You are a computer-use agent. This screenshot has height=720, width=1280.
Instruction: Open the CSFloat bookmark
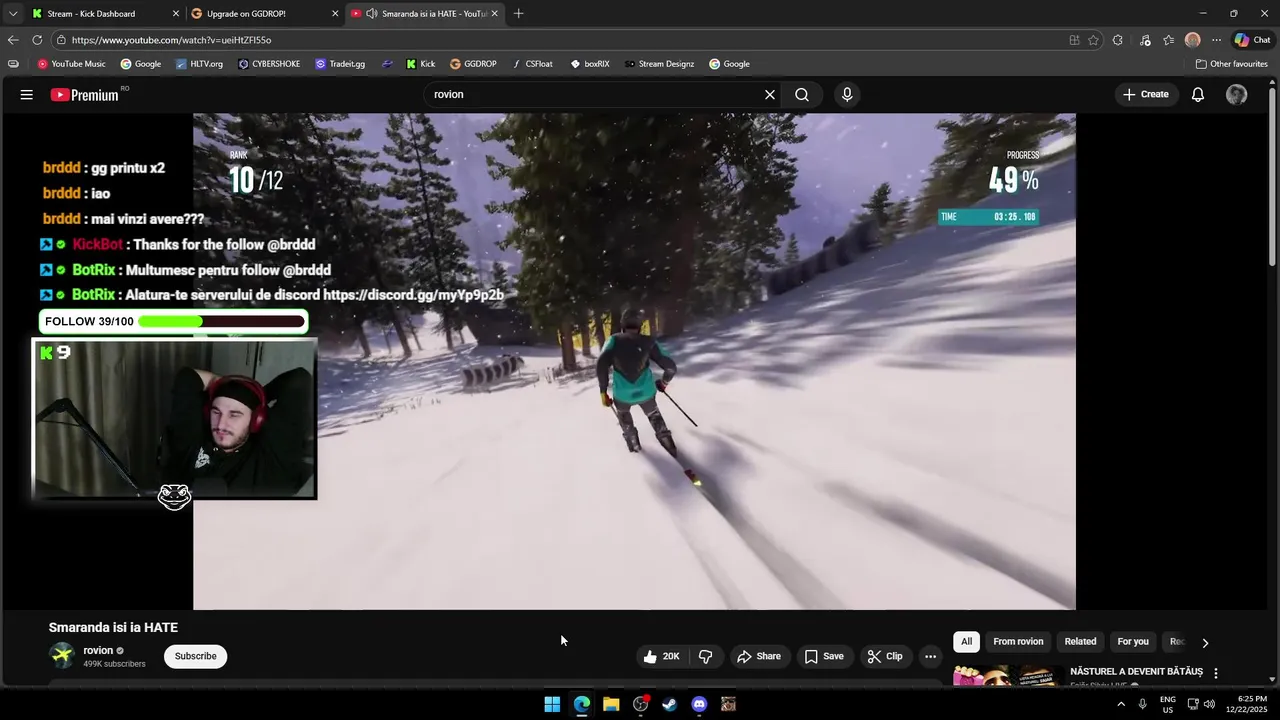coord(531,64)
